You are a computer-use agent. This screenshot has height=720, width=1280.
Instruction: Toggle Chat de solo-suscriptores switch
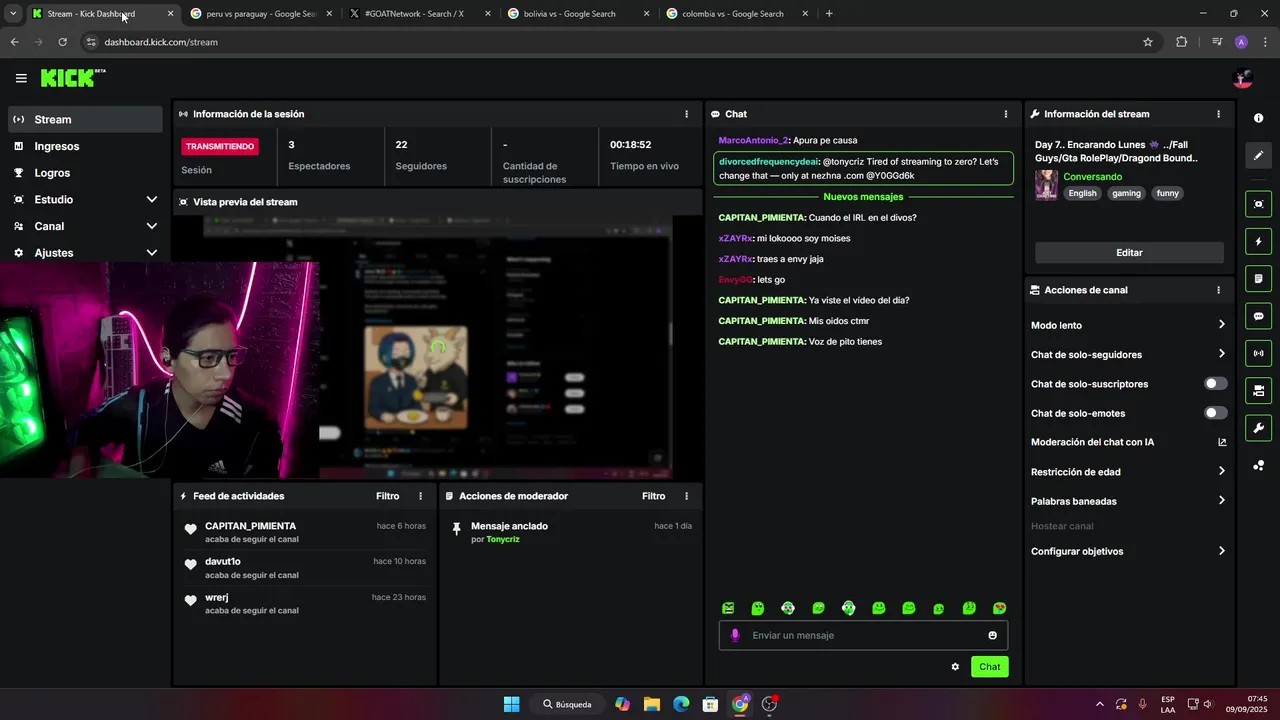1215,384
